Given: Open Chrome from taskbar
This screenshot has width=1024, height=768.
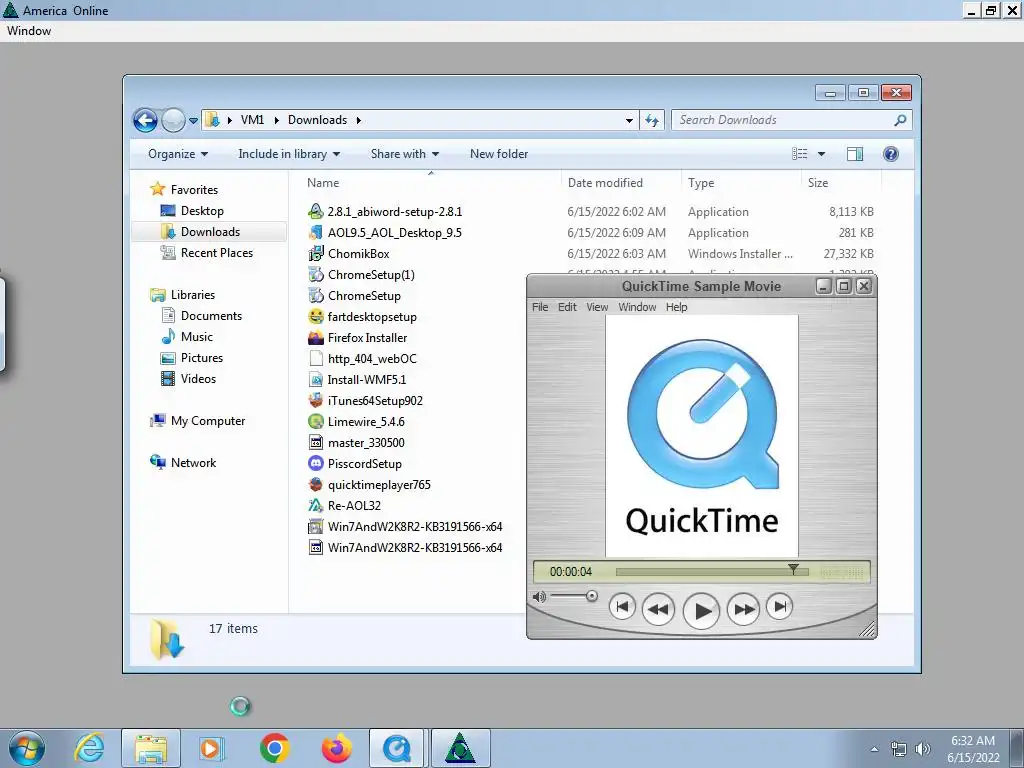Looking at the screenshot, I should point(274,748).
